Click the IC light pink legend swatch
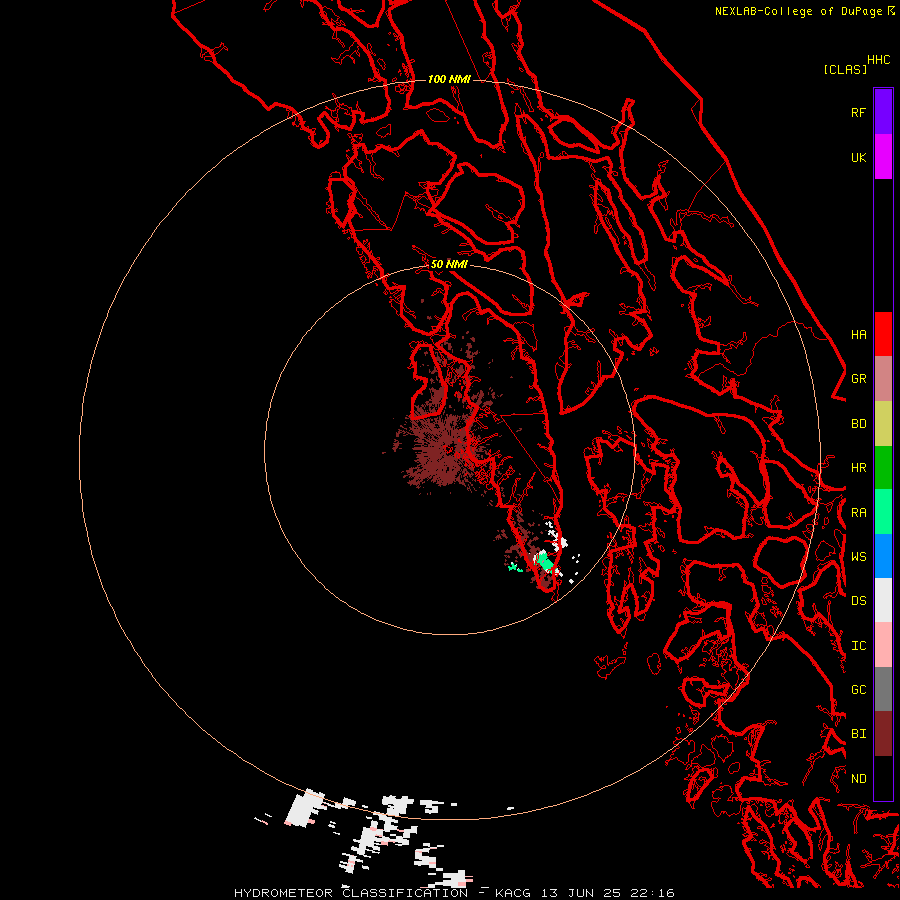Image resolution: width=900 pixels, height=900 pixels. pos(883,645)
